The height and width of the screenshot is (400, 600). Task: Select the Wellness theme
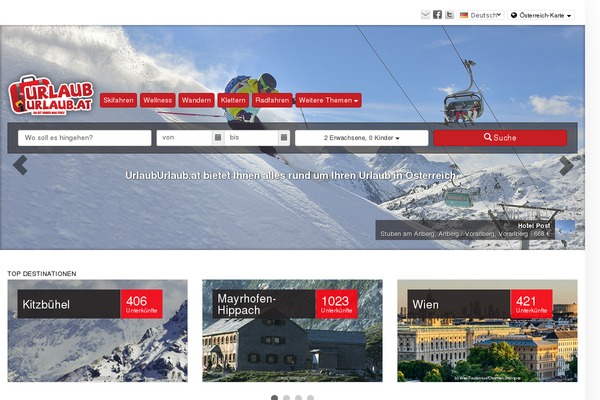pyautogui.click(x=158, y=100)
